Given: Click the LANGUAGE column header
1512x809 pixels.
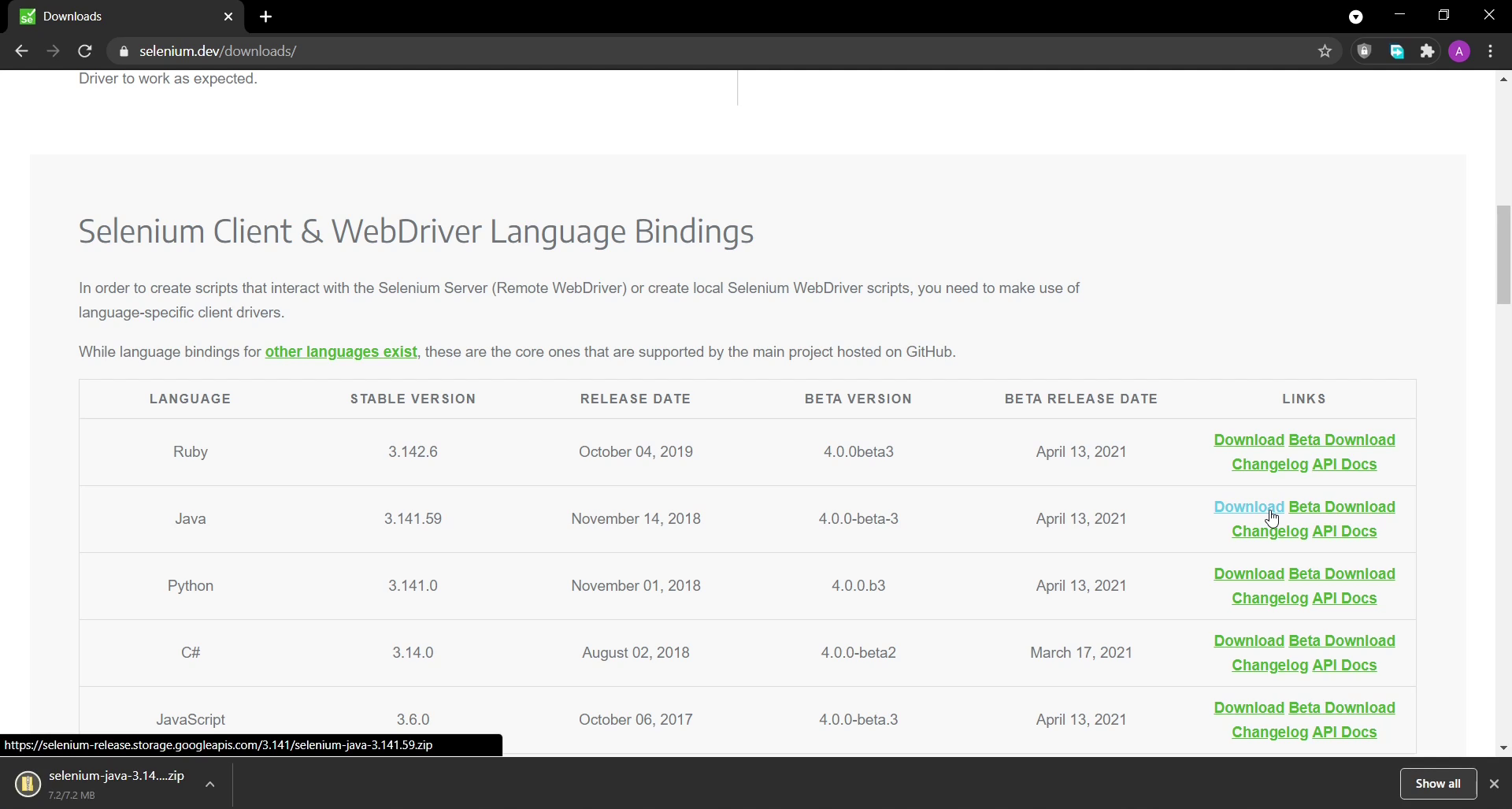Looking at the screenshot, I should click(191, 399).
